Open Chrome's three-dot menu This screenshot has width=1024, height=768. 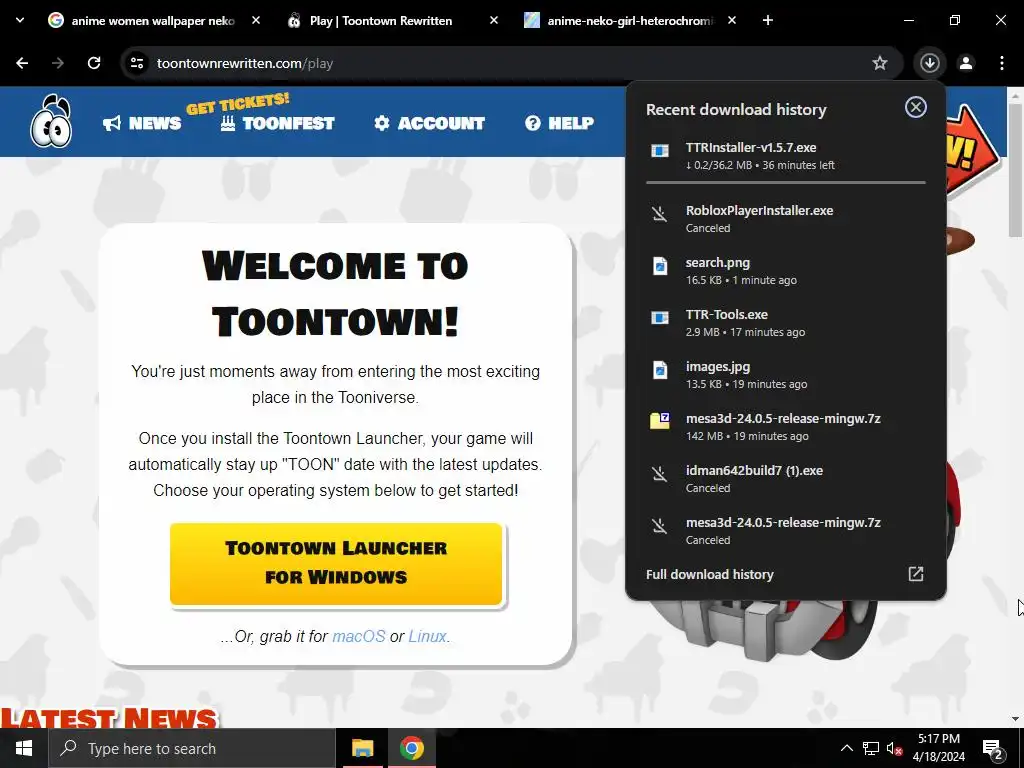(x=1002, y=63)
